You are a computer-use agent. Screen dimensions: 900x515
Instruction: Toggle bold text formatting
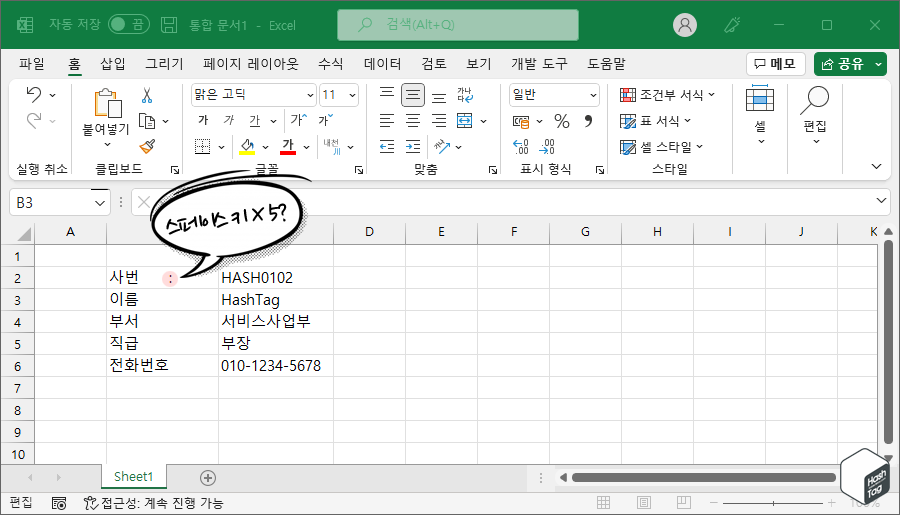(203, 120)
